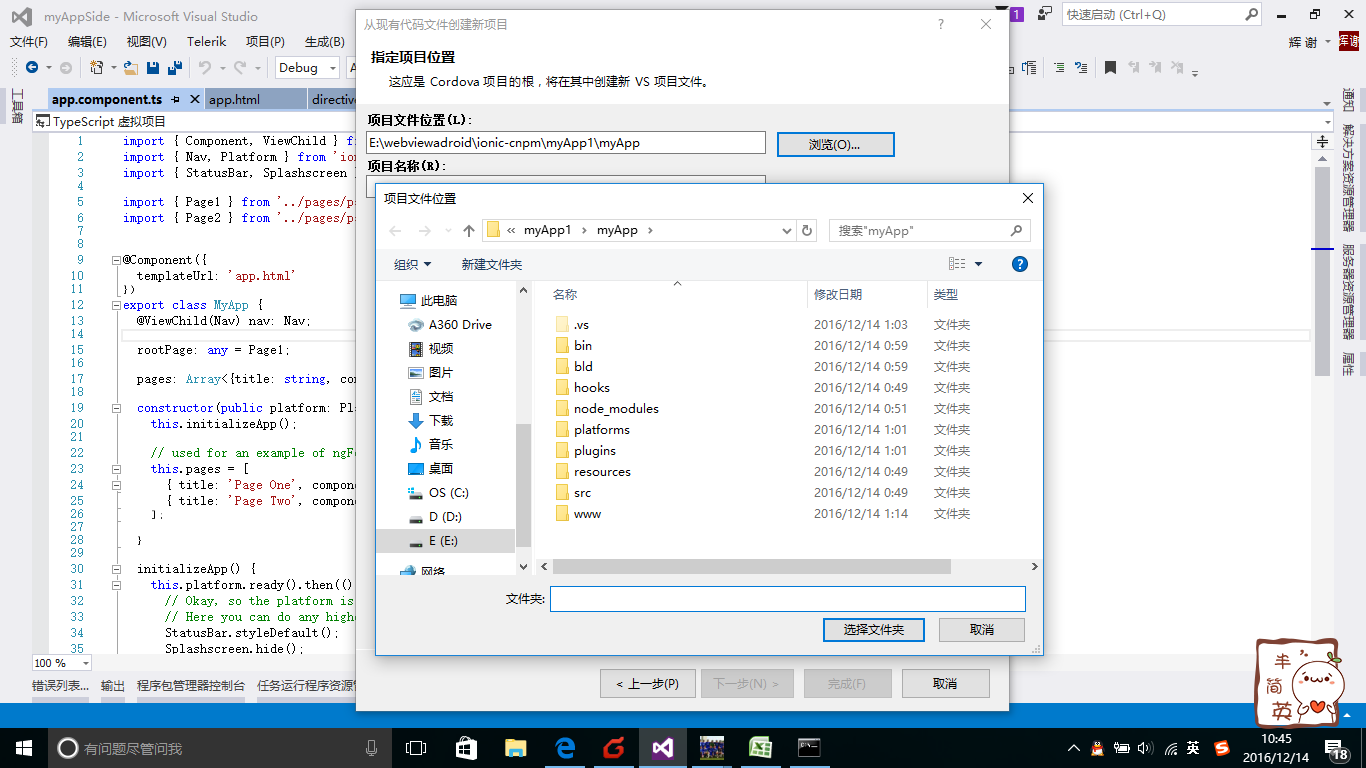Screen dimensions: 1366x768
Task: Click the Undo toolbar icon
Action: [x=204, y=68]
